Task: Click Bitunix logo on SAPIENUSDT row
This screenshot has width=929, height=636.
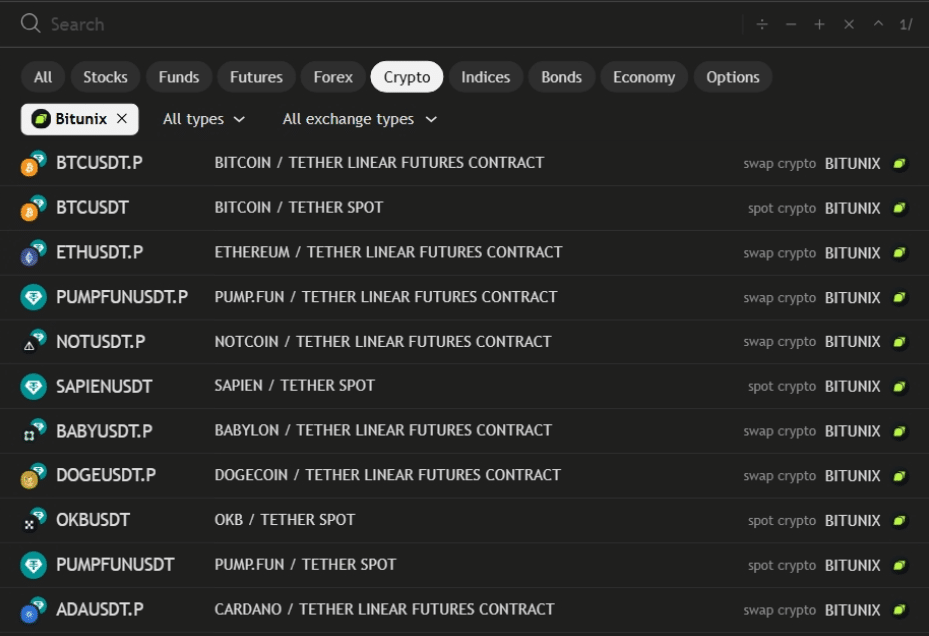Action: pos(899,387)
